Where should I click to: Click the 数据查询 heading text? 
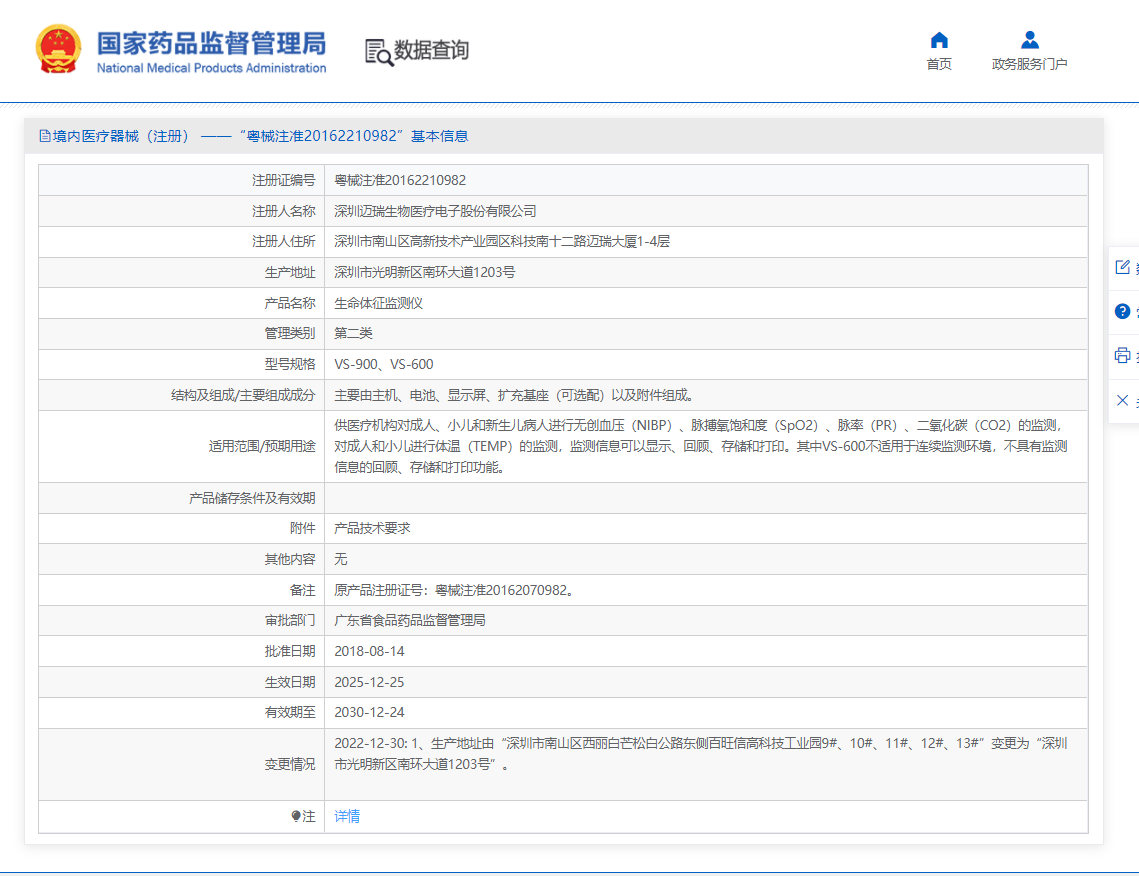(x=431, y=50)
